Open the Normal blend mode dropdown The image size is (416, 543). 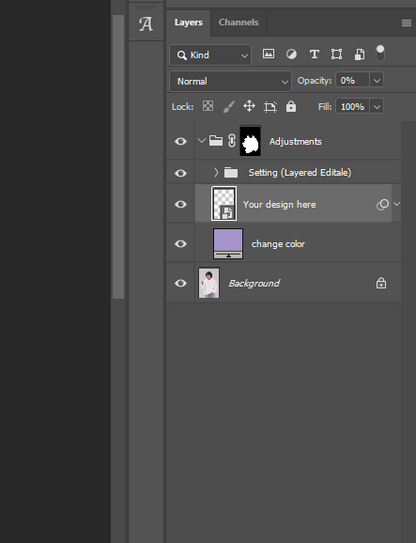[x=230, y=81]
